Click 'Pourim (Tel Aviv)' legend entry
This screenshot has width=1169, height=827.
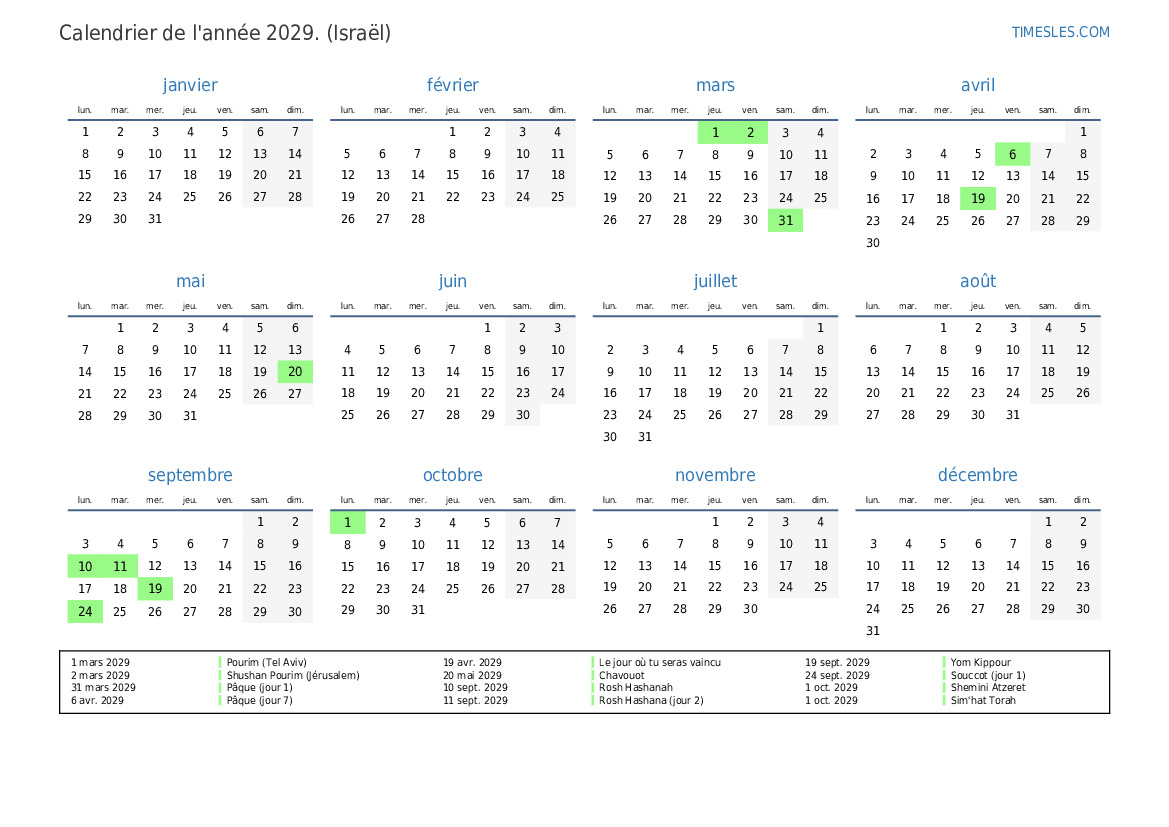(266, 662)
